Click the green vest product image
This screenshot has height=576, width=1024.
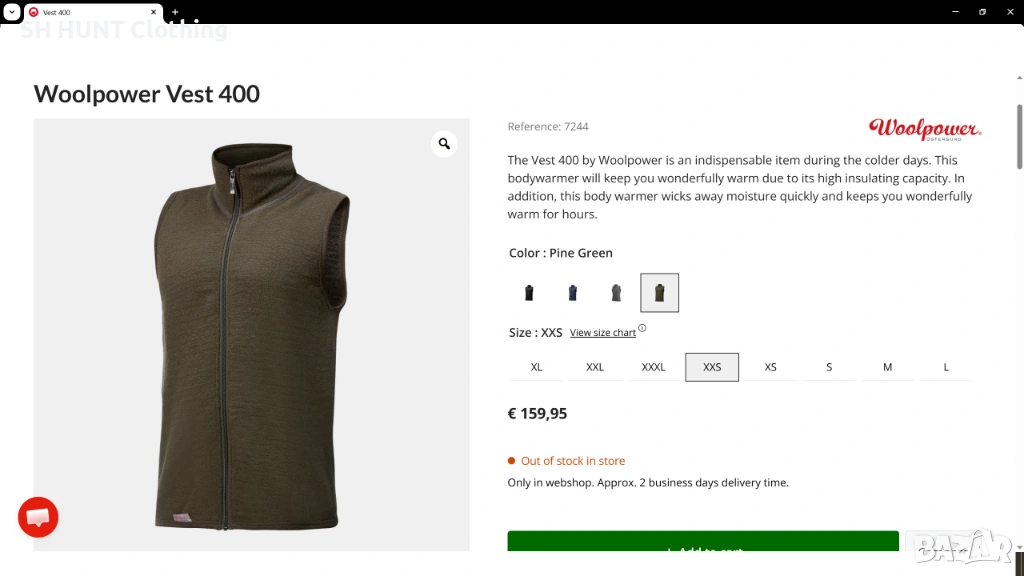[x=251, y=335]
